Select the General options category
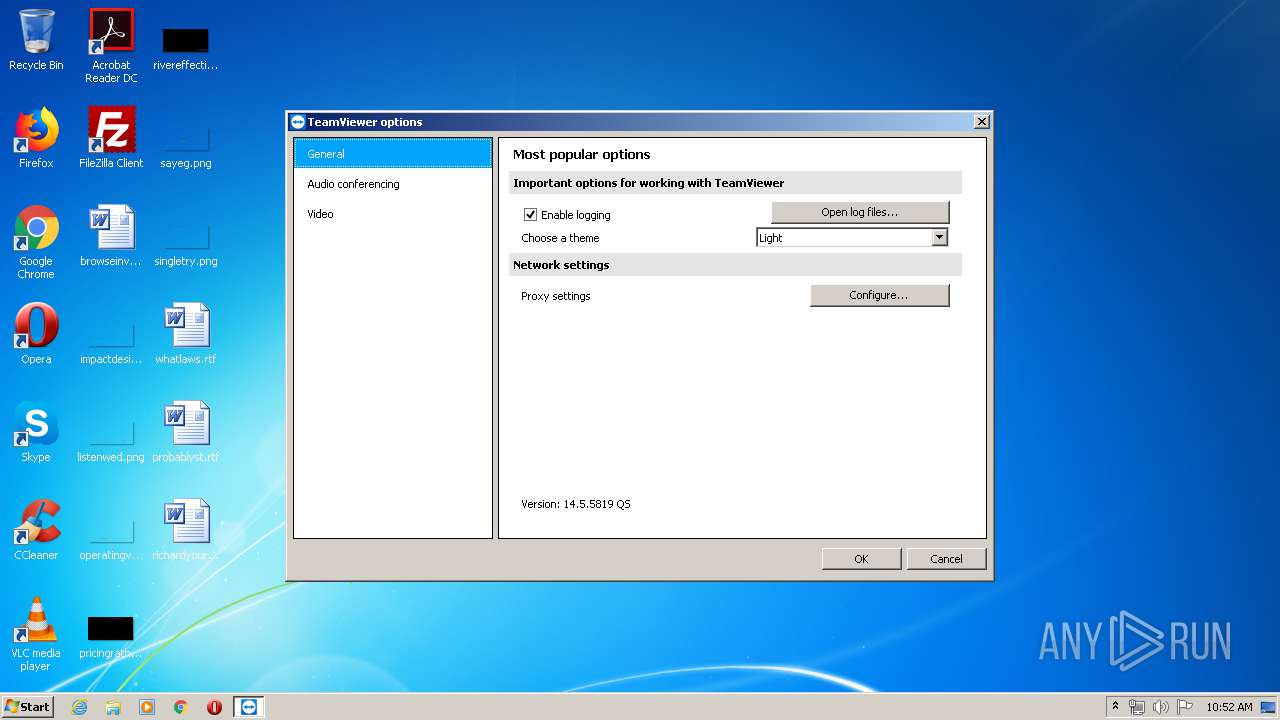 pos(393,154)
